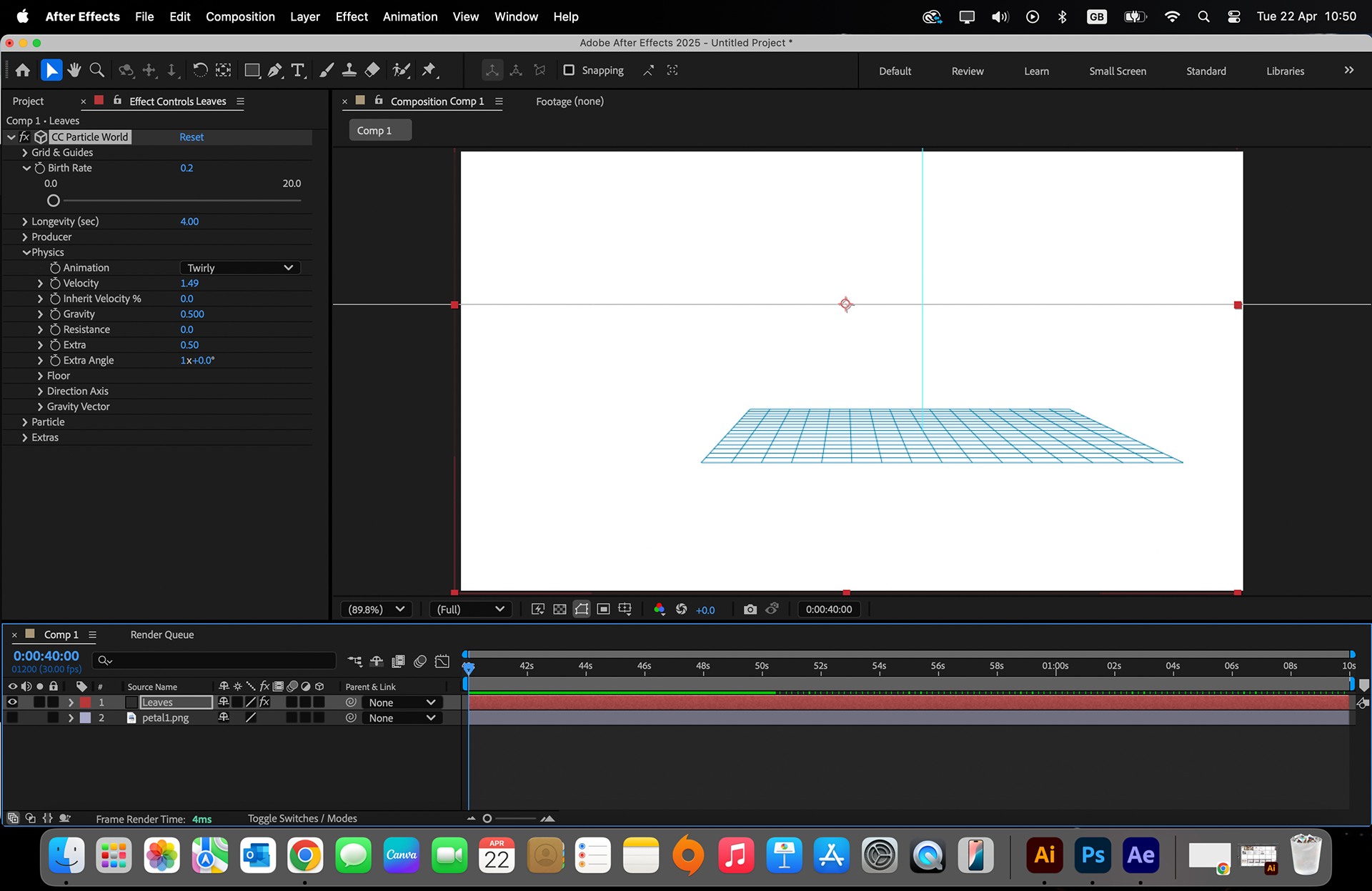
Task: Click the snapshot camera icon
Action: pyautogui.click(x=750, y=609)
